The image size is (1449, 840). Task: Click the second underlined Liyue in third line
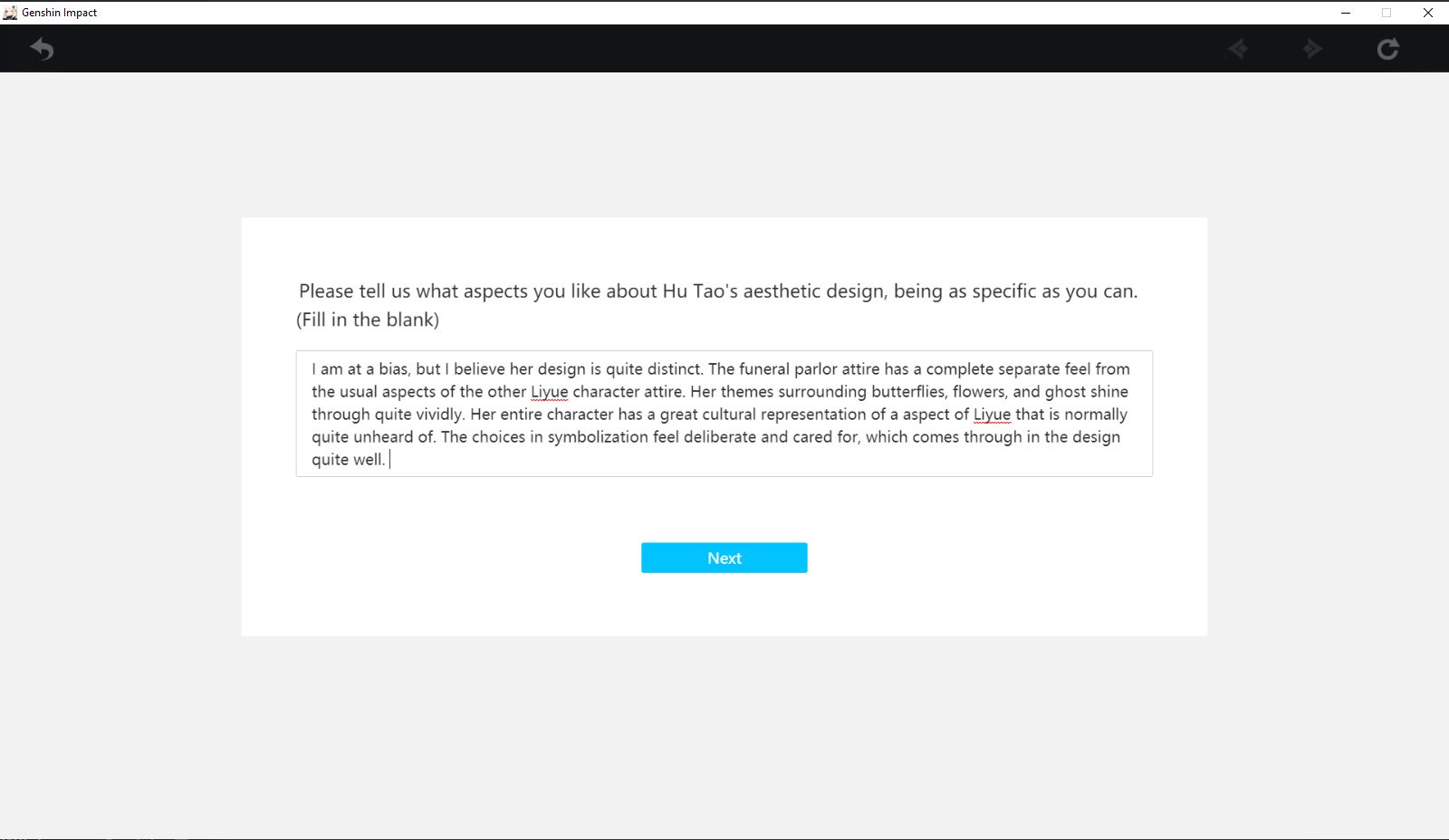pos(992,415)
